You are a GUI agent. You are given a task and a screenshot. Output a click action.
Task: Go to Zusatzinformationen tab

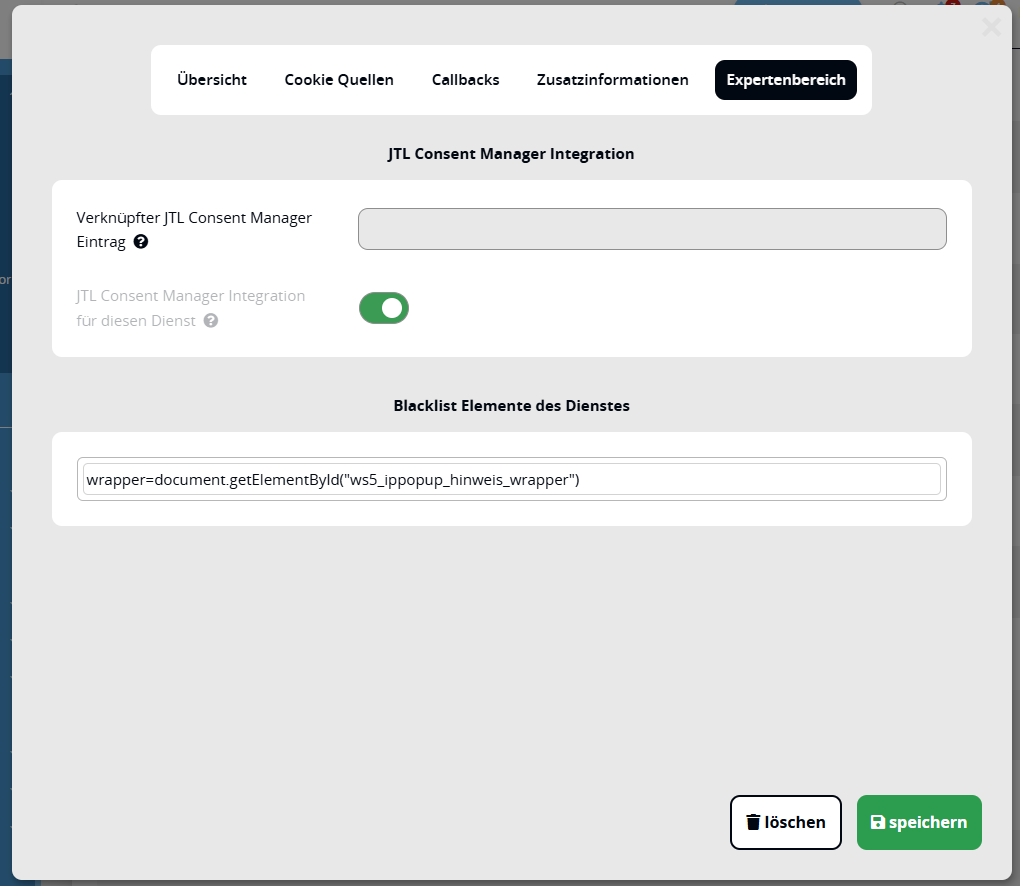pos(612,80)
